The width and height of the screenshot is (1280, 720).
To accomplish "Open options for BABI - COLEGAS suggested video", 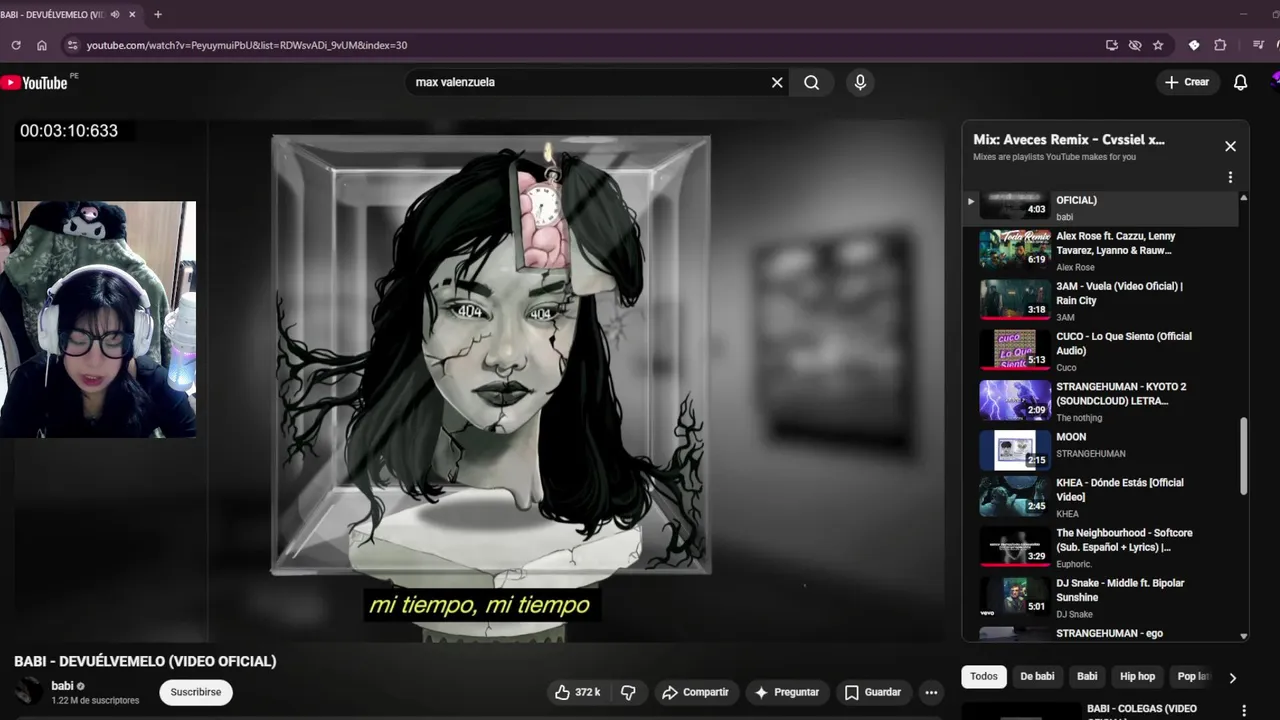I will pyautogui.click(x=1244, y=711).
